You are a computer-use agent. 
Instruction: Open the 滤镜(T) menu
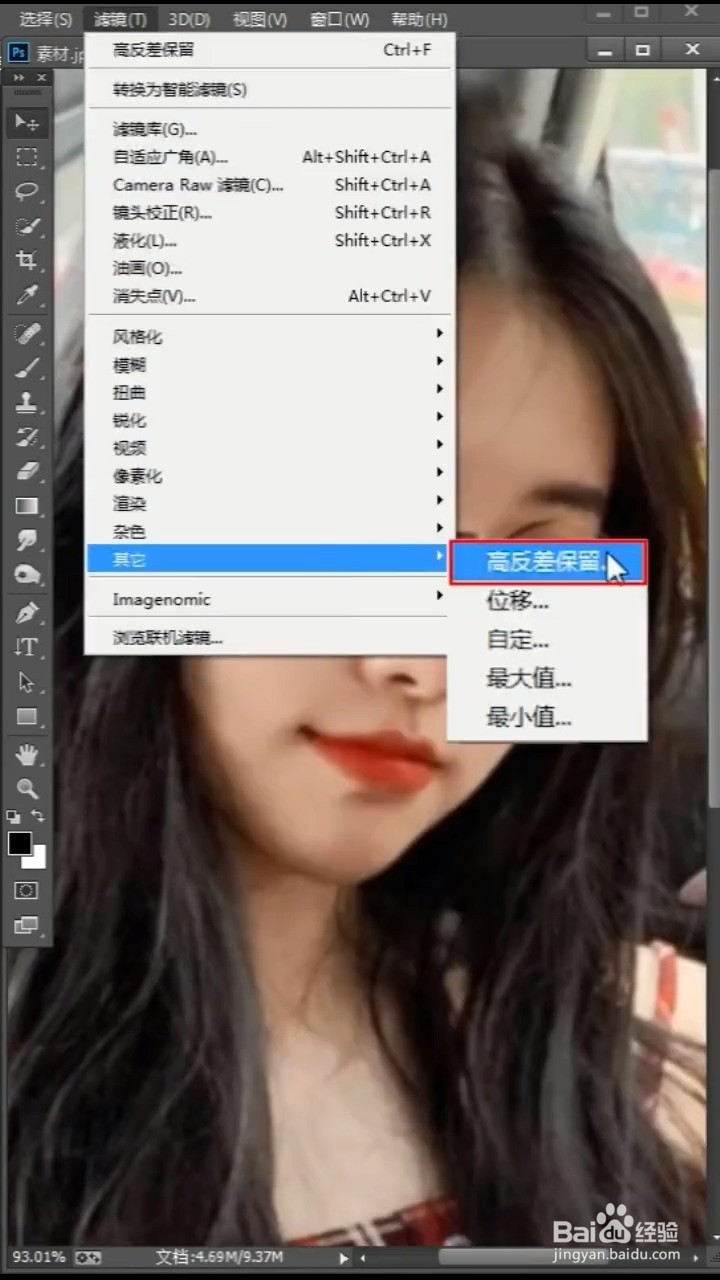(120, 19)
